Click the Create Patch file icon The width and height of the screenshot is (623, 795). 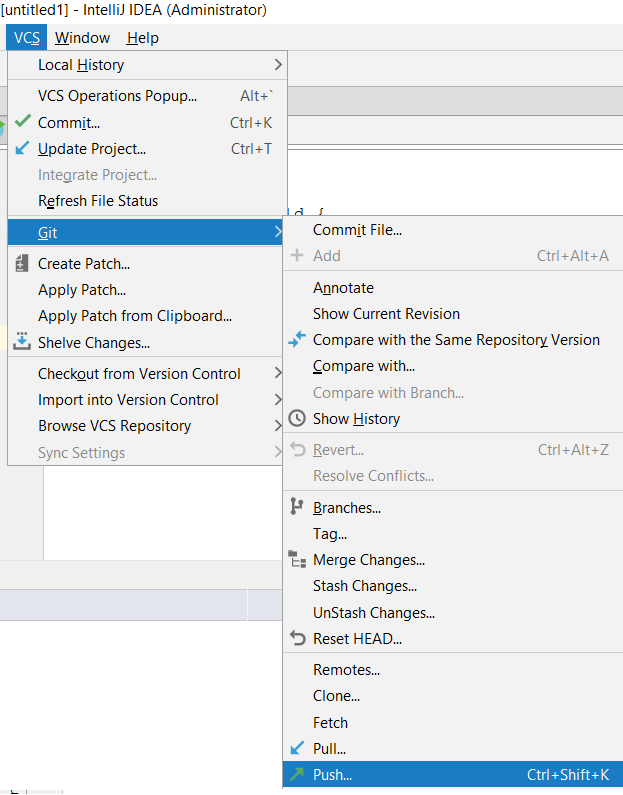coord(22,264)
